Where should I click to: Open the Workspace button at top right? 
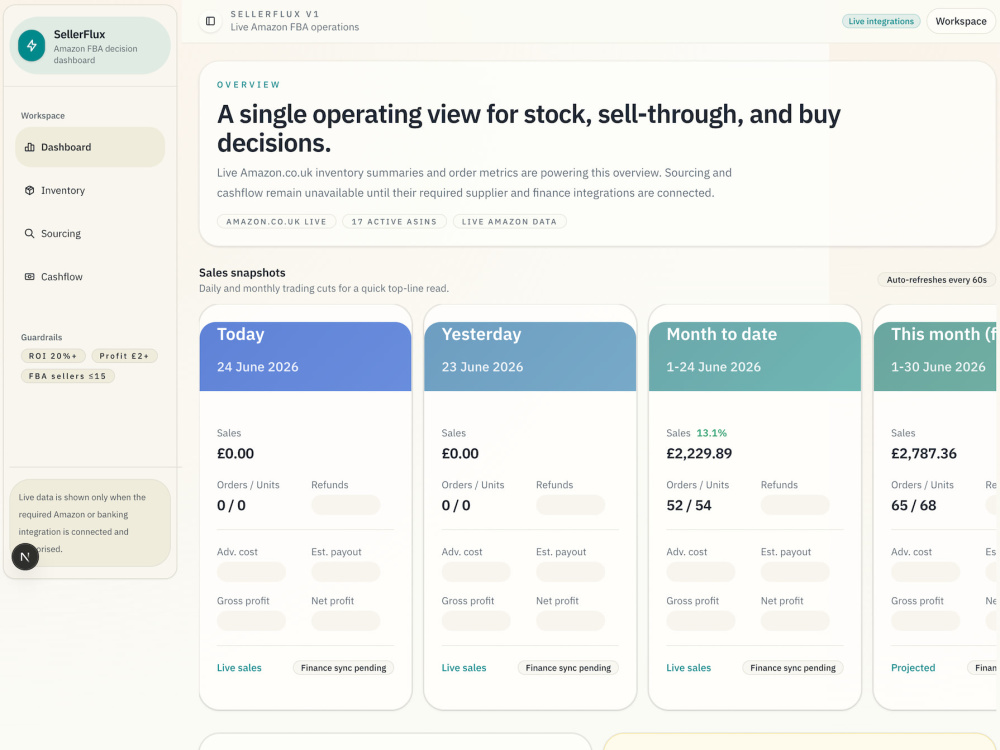click(x=960, y=21)
